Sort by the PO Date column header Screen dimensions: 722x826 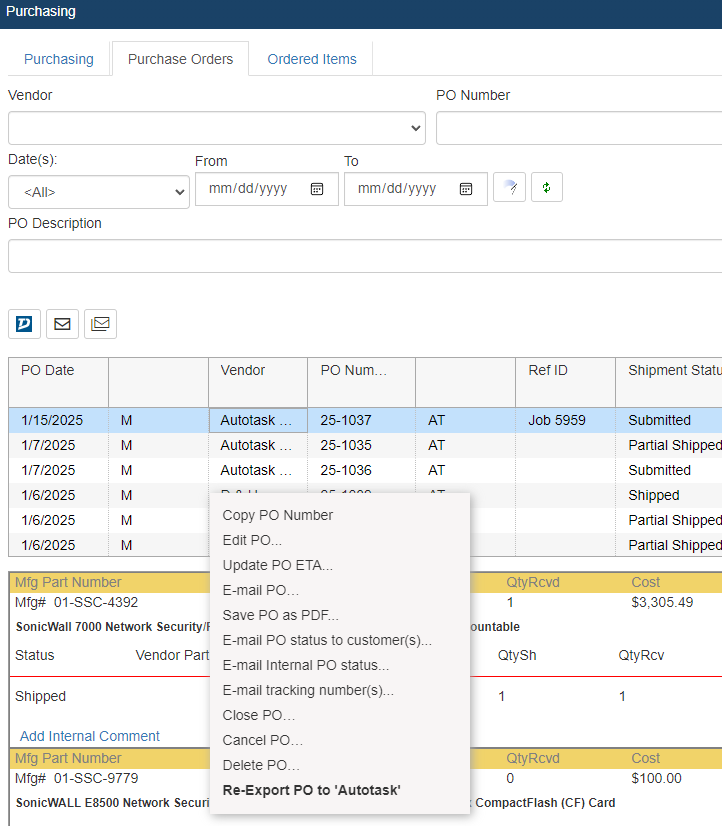tap(48, 370)
